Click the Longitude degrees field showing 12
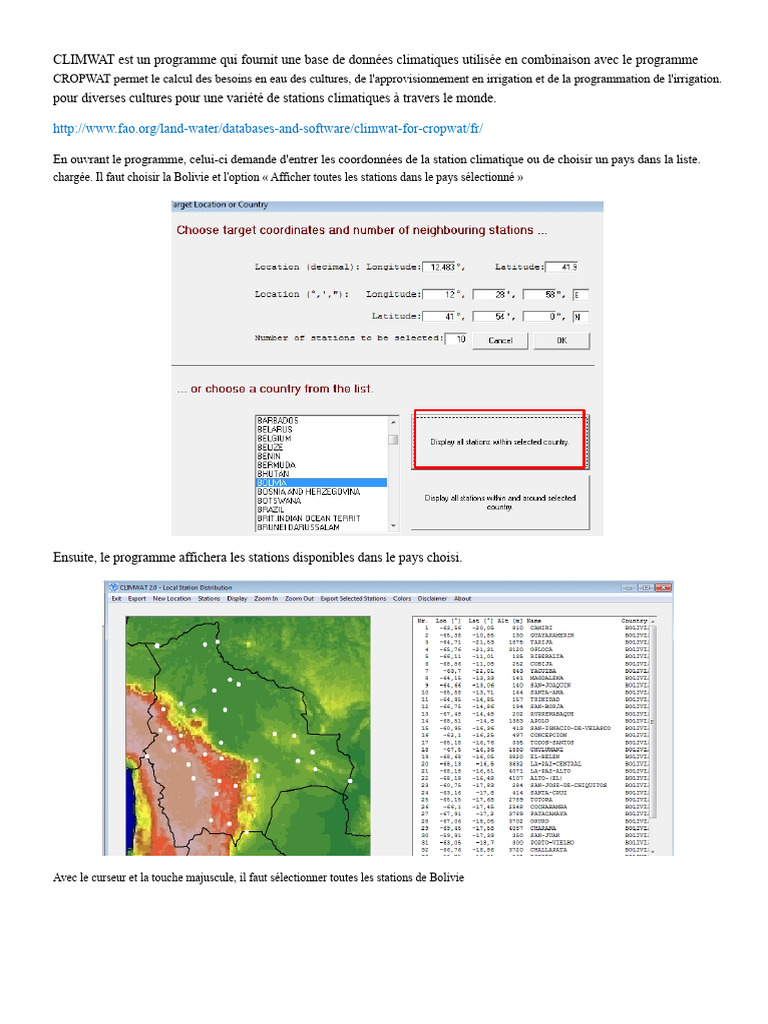768x1024 pixels. coord(440,295)
